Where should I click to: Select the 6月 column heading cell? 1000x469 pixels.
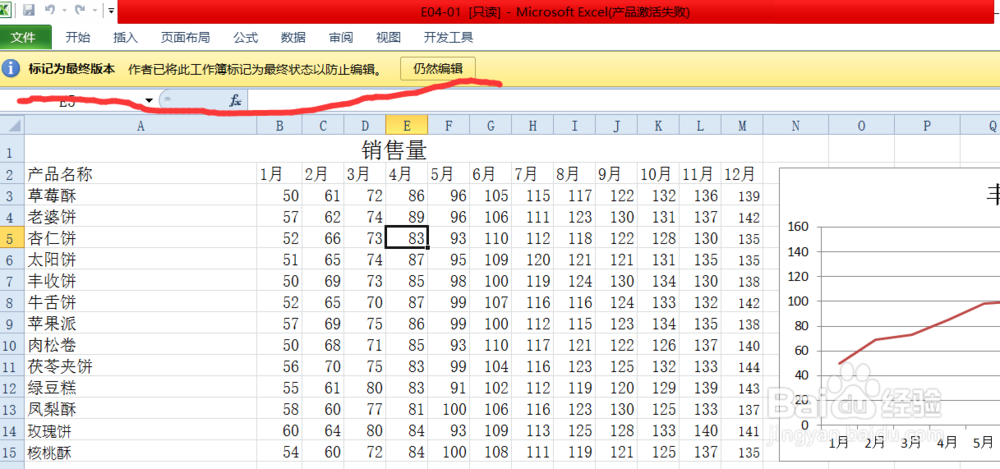click(490, 174)
